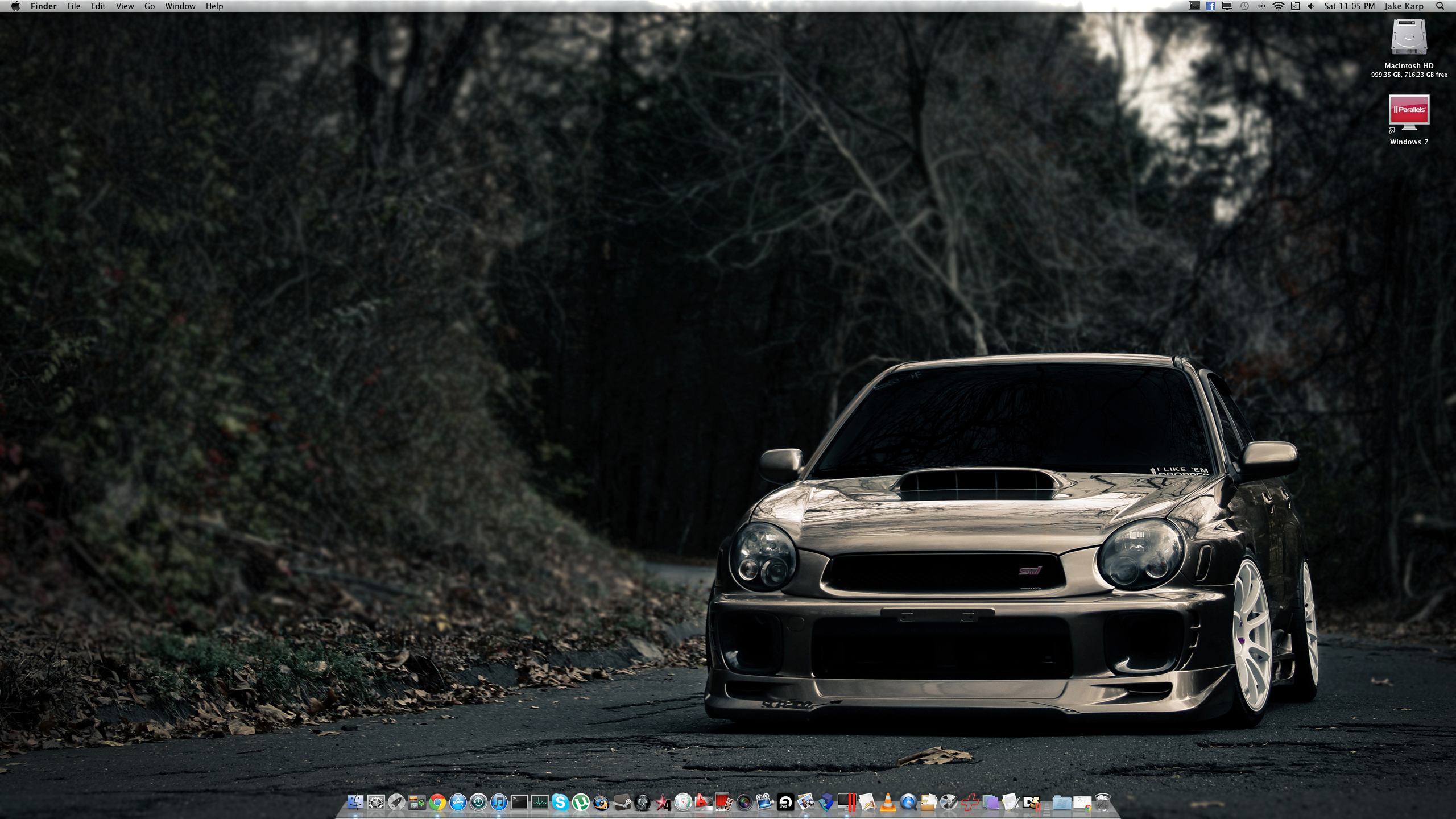Open the Trash in the dock
The height and width of the screenshot is (819, 1456).
pos(1103,803)
